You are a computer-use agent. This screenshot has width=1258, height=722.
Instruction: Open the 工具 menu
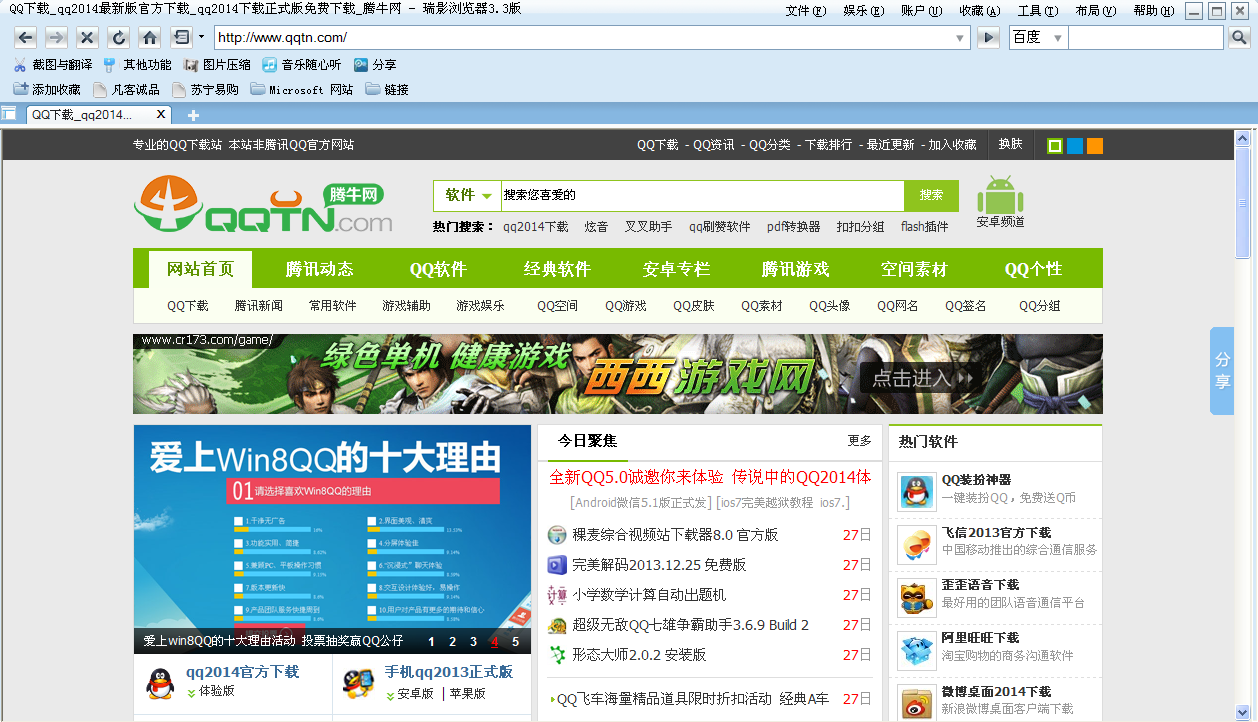tap(1038, 11)
